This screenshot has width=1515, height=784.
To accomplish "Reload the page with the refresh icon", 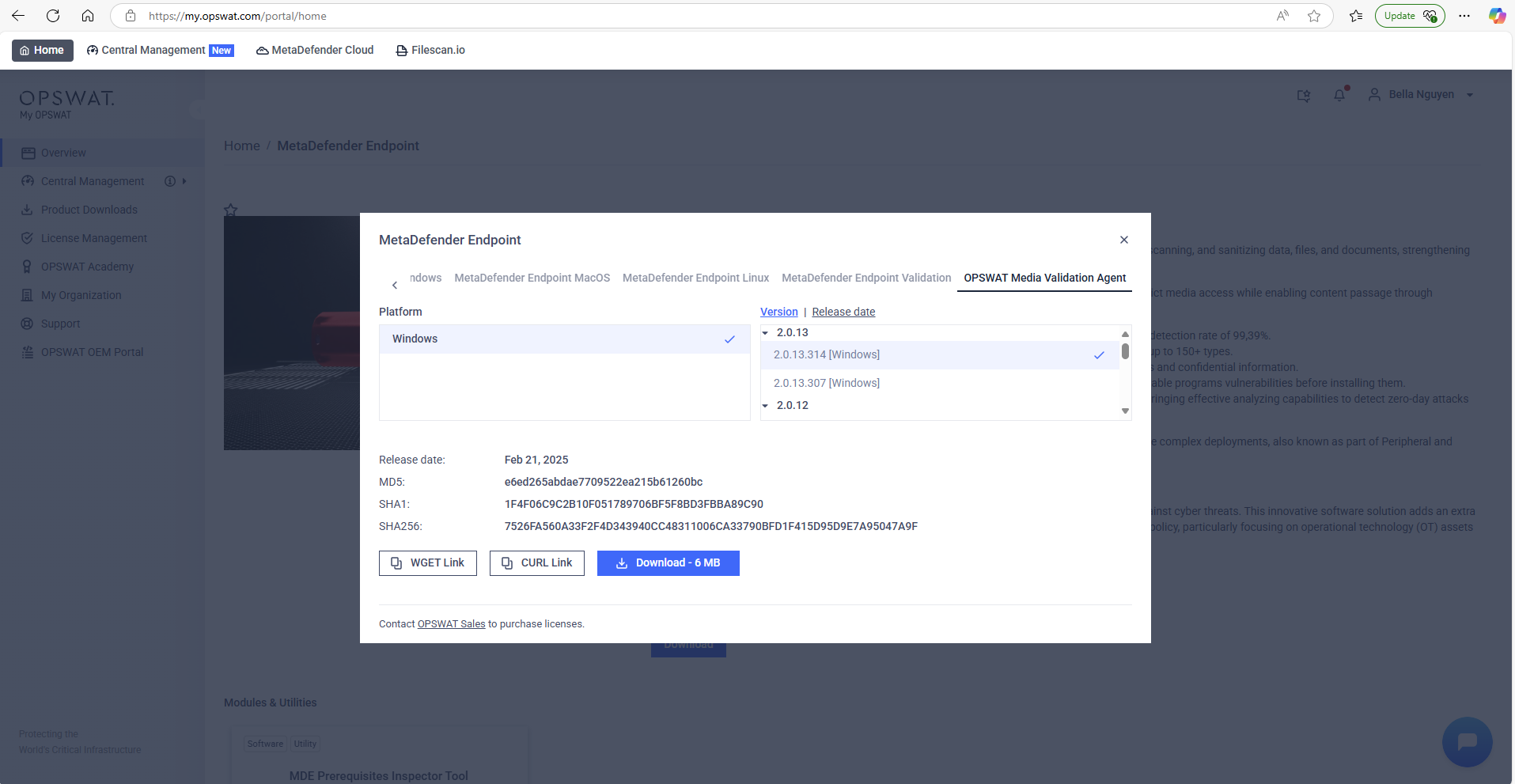I will (53, 16).
